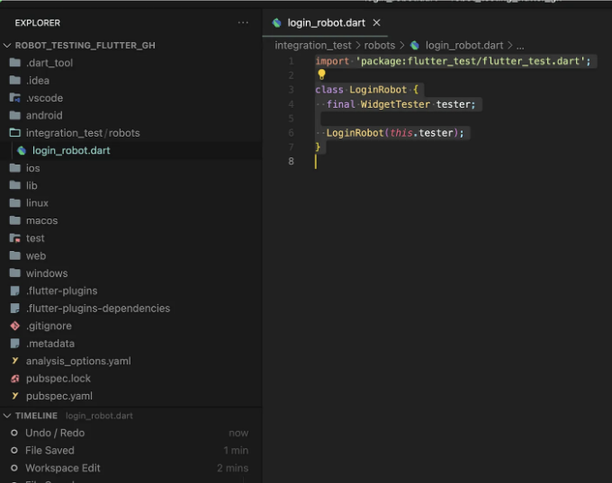Click the import statement on line 1

(x=453, y=61)
